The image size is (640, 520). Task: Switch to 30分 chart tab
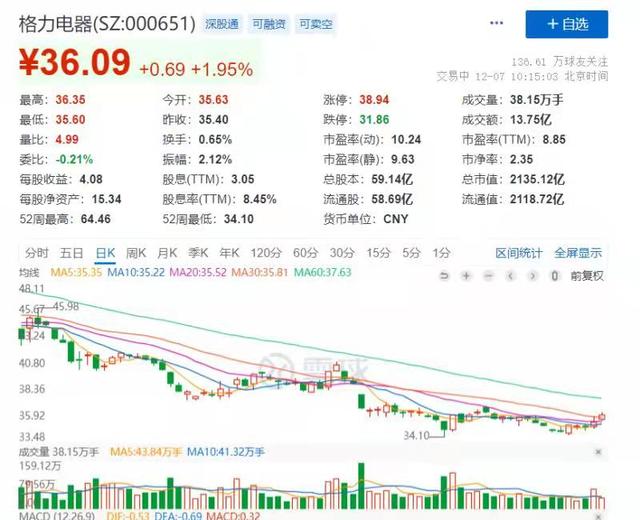point(342,253)
